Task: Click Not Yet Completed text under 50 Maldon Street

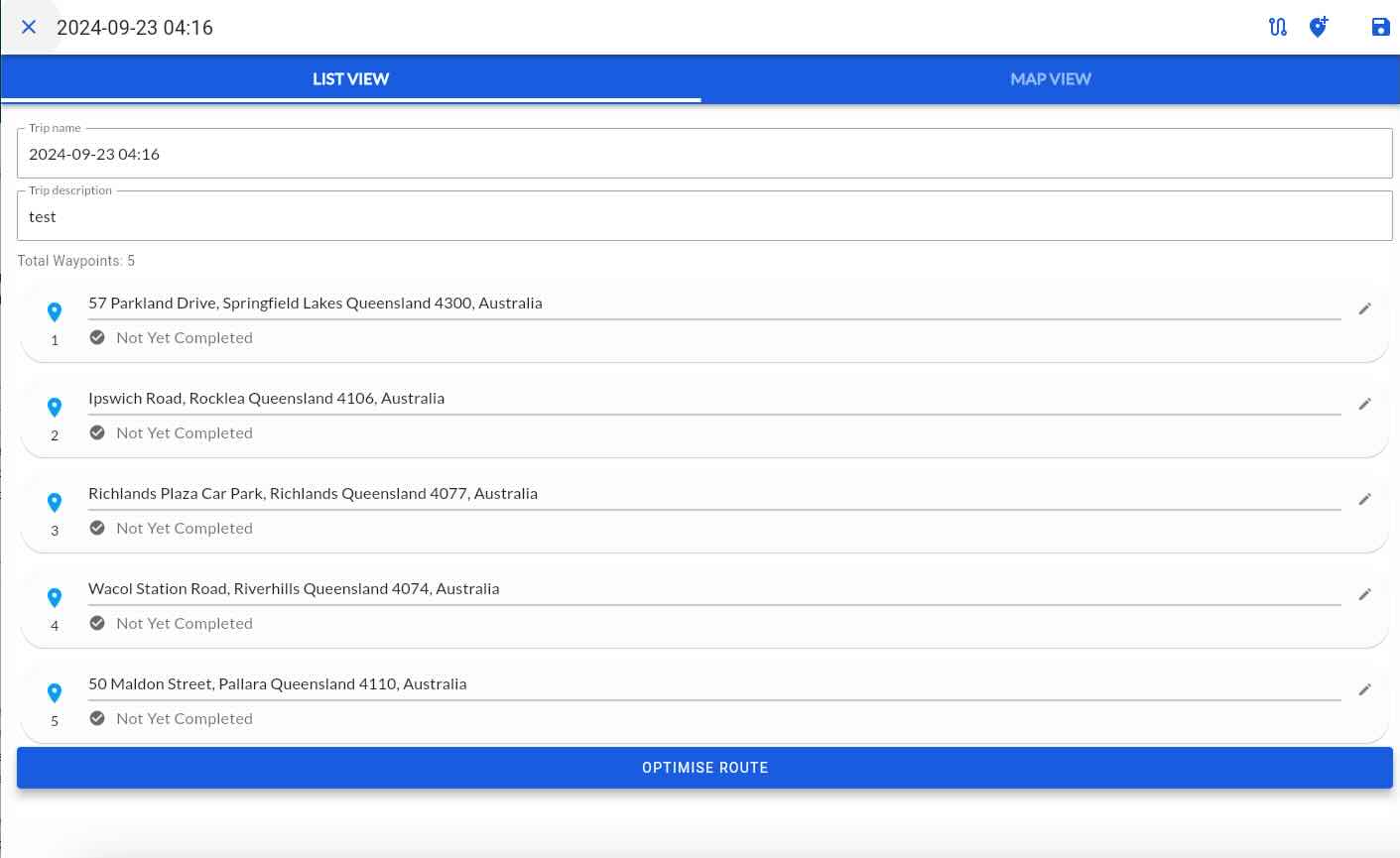Action: click(185, 719)
